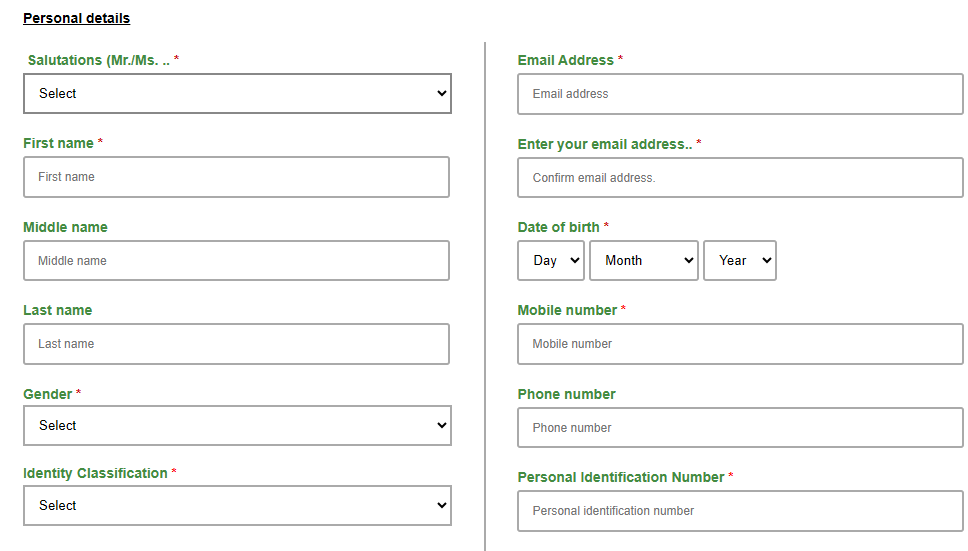Click the Date of birth label
This screenshot has height=551, width=968.
(x=558, y=227)
